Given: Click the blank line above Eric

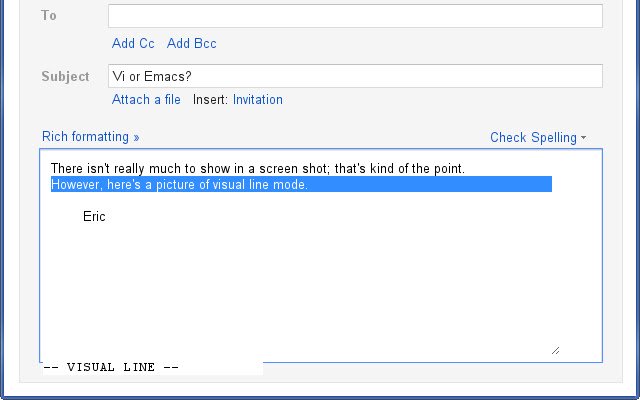Looking at the screenshot, I should click(x=301, y=200).
